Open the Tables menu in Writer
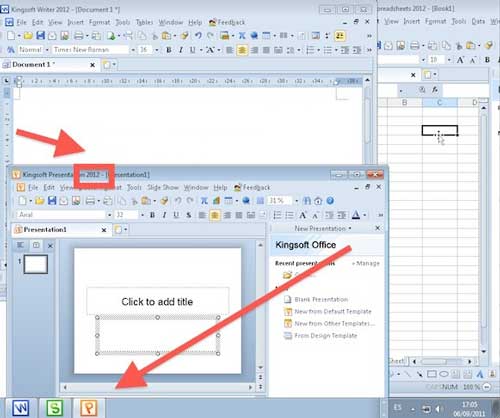This screenshot has height=418, width=500. (144, 22)
